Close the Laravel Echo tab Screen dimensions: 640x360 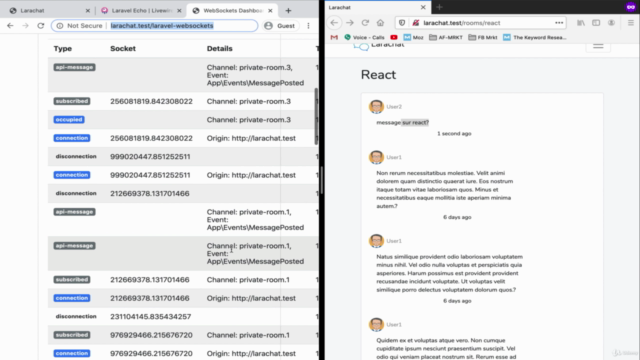click(179, 11)
